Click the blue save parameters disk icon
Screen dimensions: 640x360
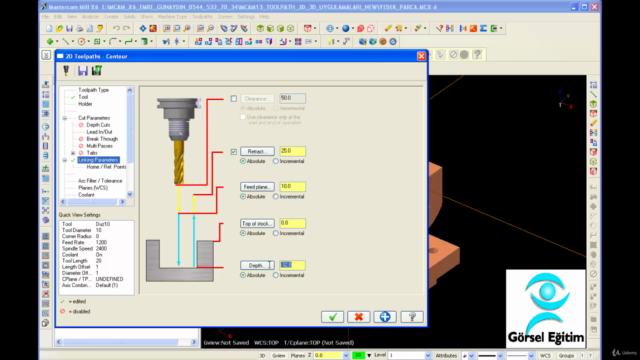[82, 71]
